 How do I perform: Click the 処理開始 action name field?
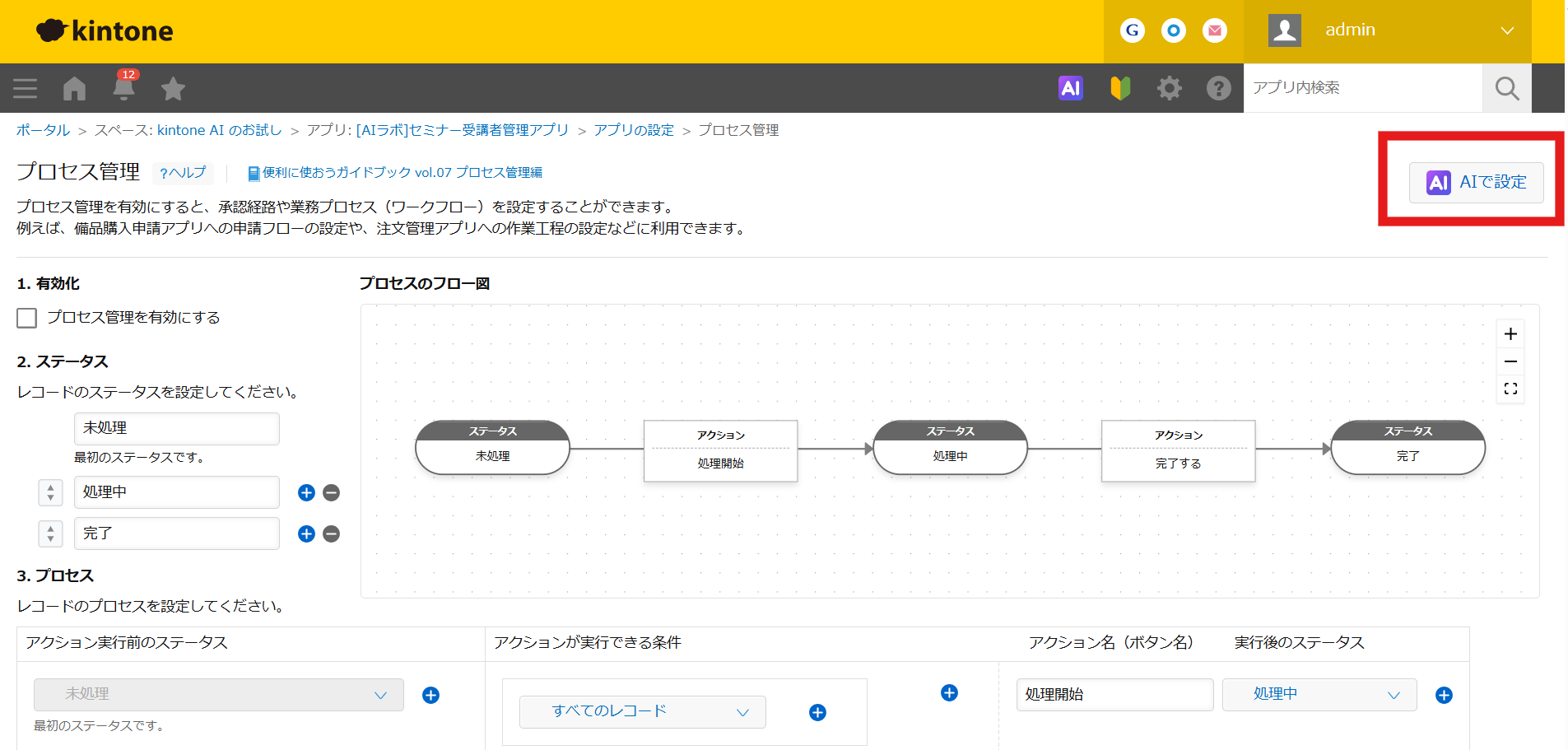pyautogui.click(x=1114, y=694)
